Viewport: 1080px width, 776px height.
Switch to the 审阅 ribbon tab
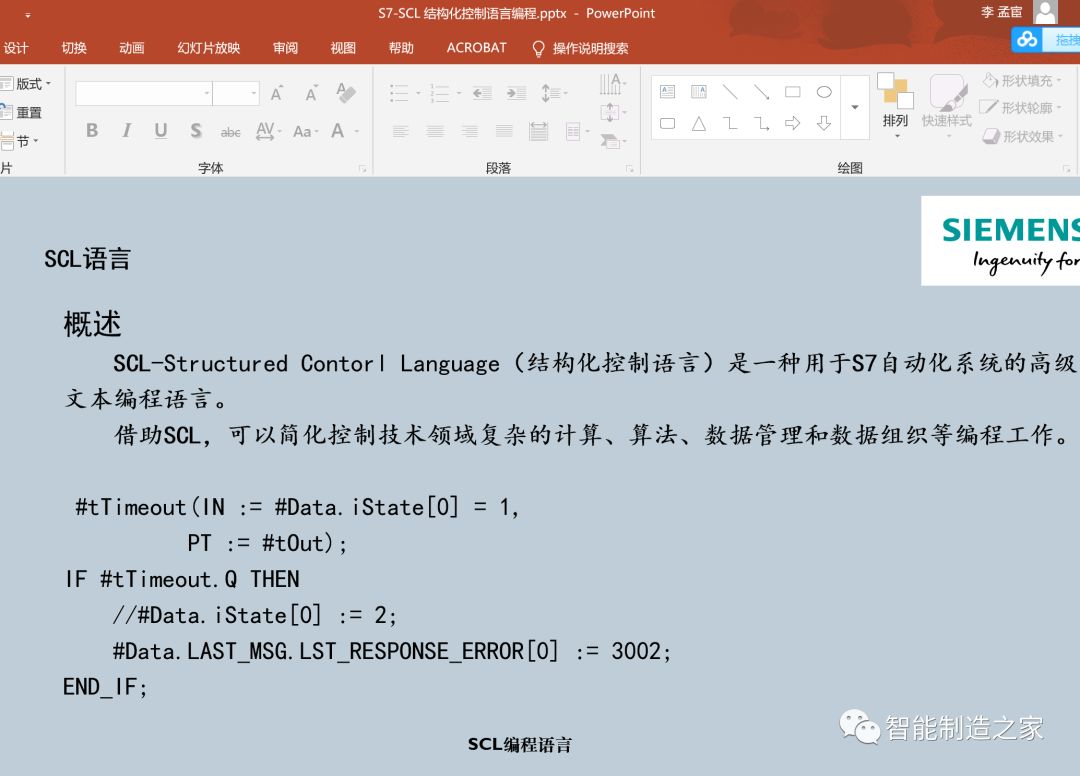(284, 47)
